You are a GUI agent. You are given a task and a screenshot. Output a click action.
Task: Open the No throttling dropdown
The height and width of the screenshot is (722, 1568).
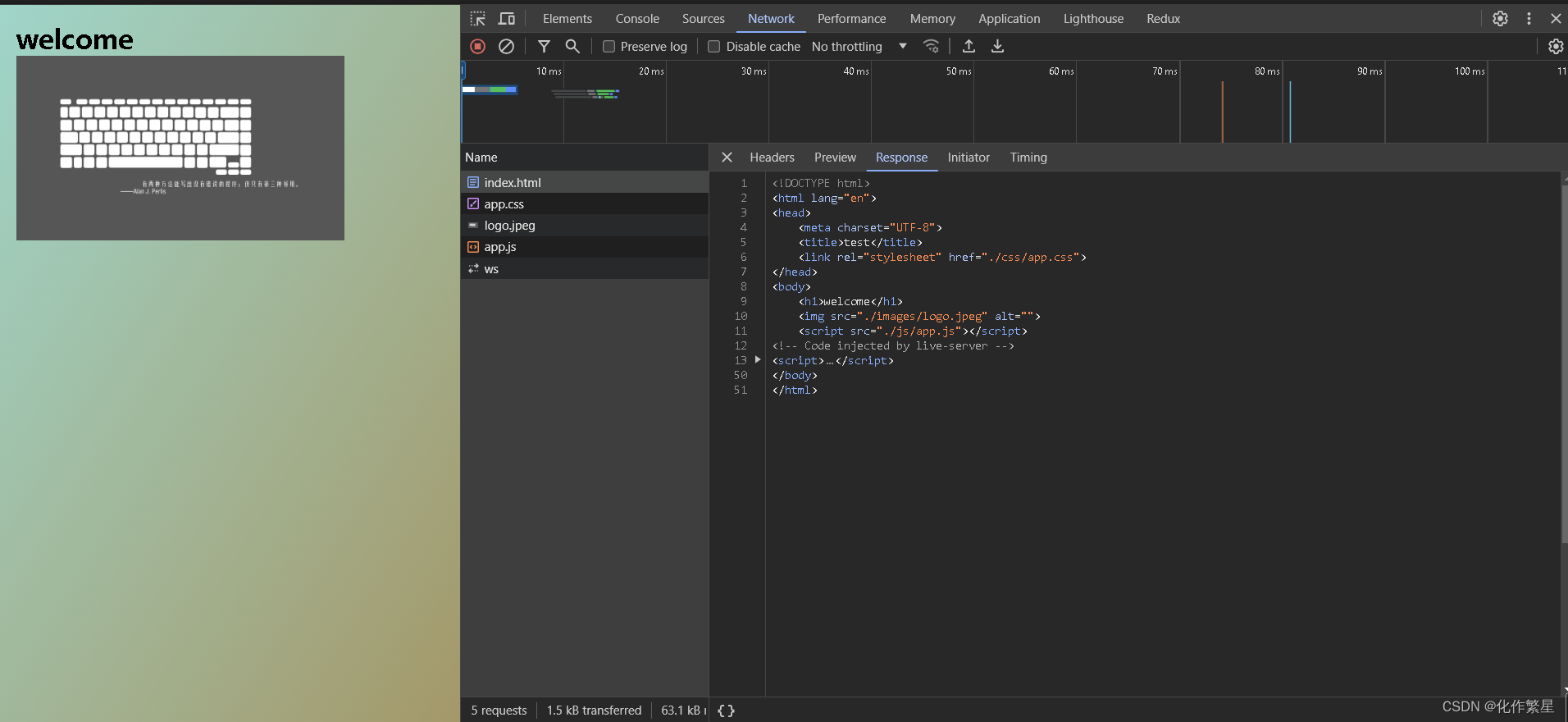[x=859, y=47]
